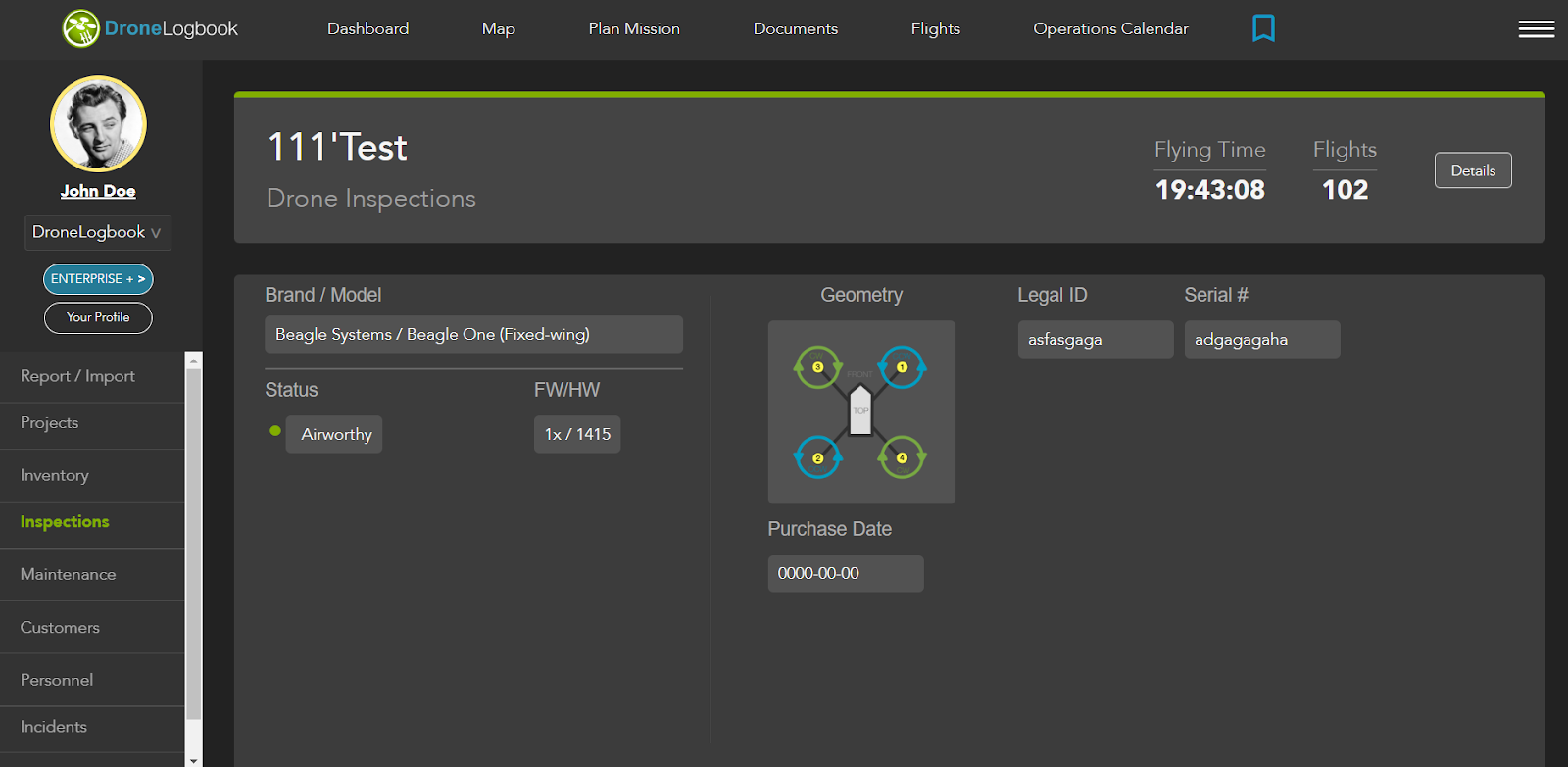The height and width of the screenshot is (767, 1568).
Task: Click the flights count 102
Action: point(1345,190)
